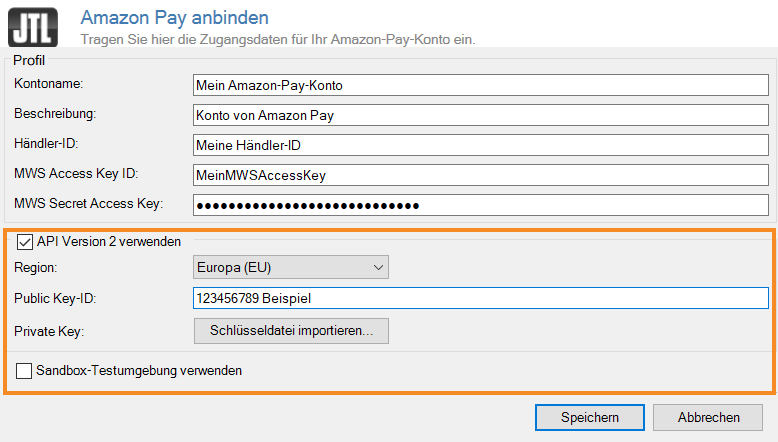Enable Sandbox-Testumgebung verwenden checkbox

click(x=25, y=371)
